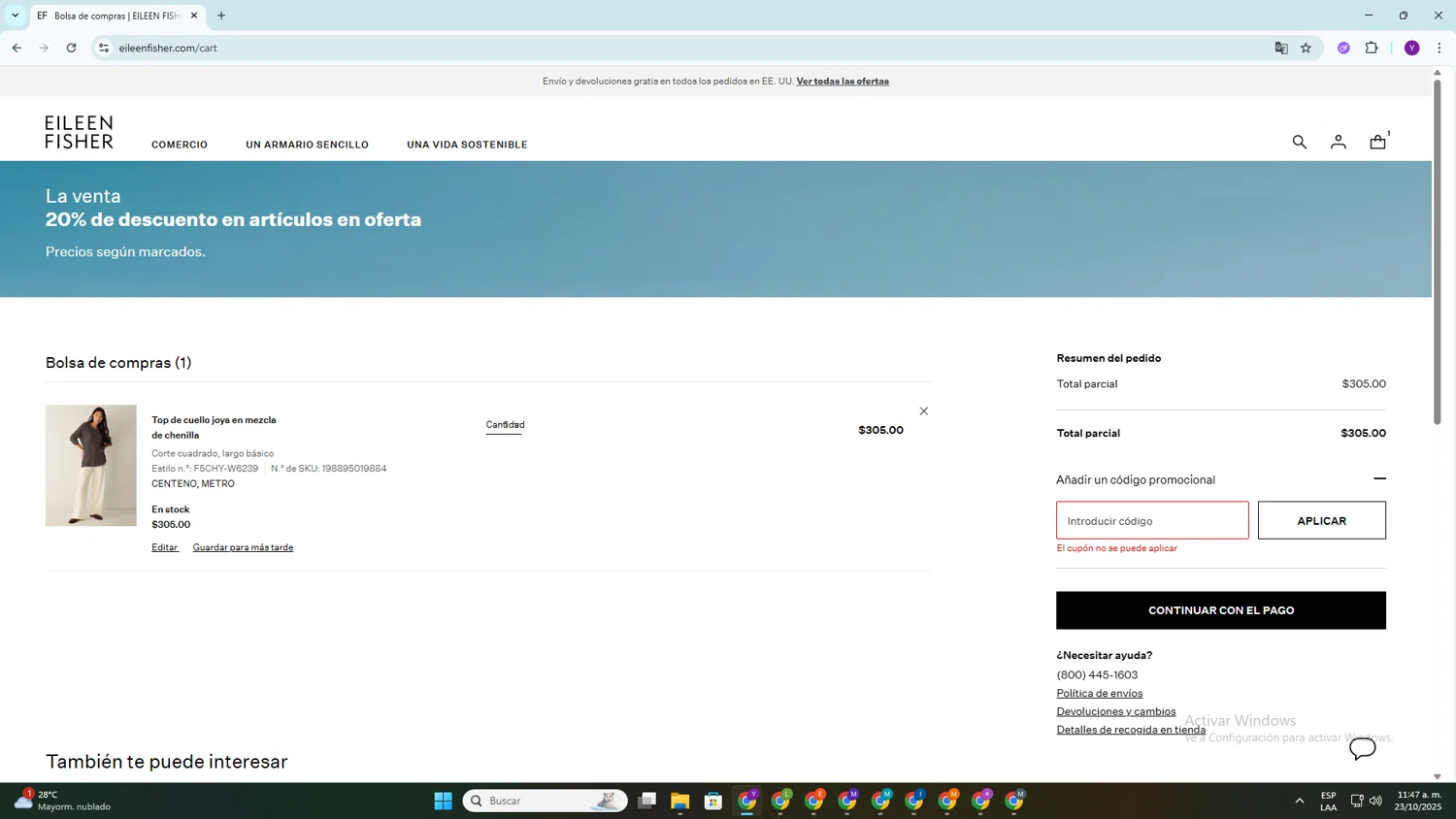Viewport: 1456px width, 819px height.
Task: Open the Windows Start menu
Action: (x=443, y=801)
